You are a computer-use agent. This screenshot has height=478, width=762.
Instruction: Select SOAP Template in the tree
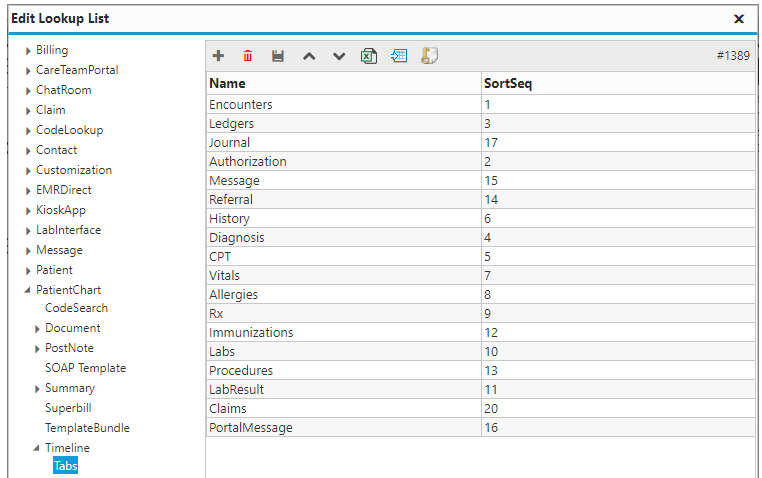click(x=86, y=368)
